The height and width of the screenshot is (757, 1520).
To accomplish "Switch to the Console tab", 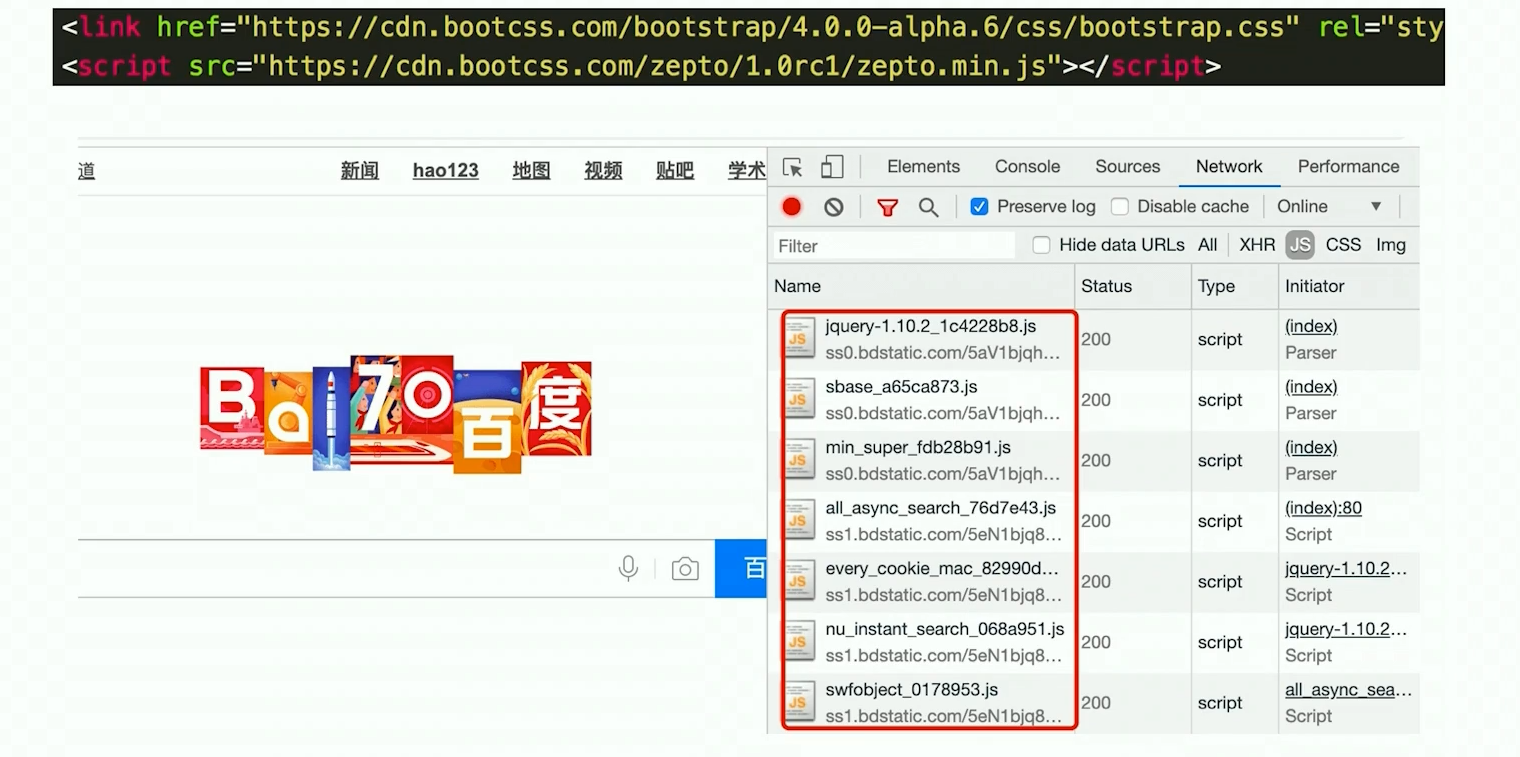I will pyautogui.click(x=1027, y=167).
